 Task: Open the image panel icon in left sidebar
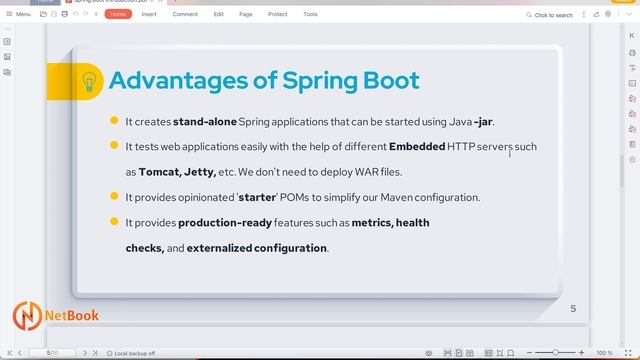[x=7, y=57]
